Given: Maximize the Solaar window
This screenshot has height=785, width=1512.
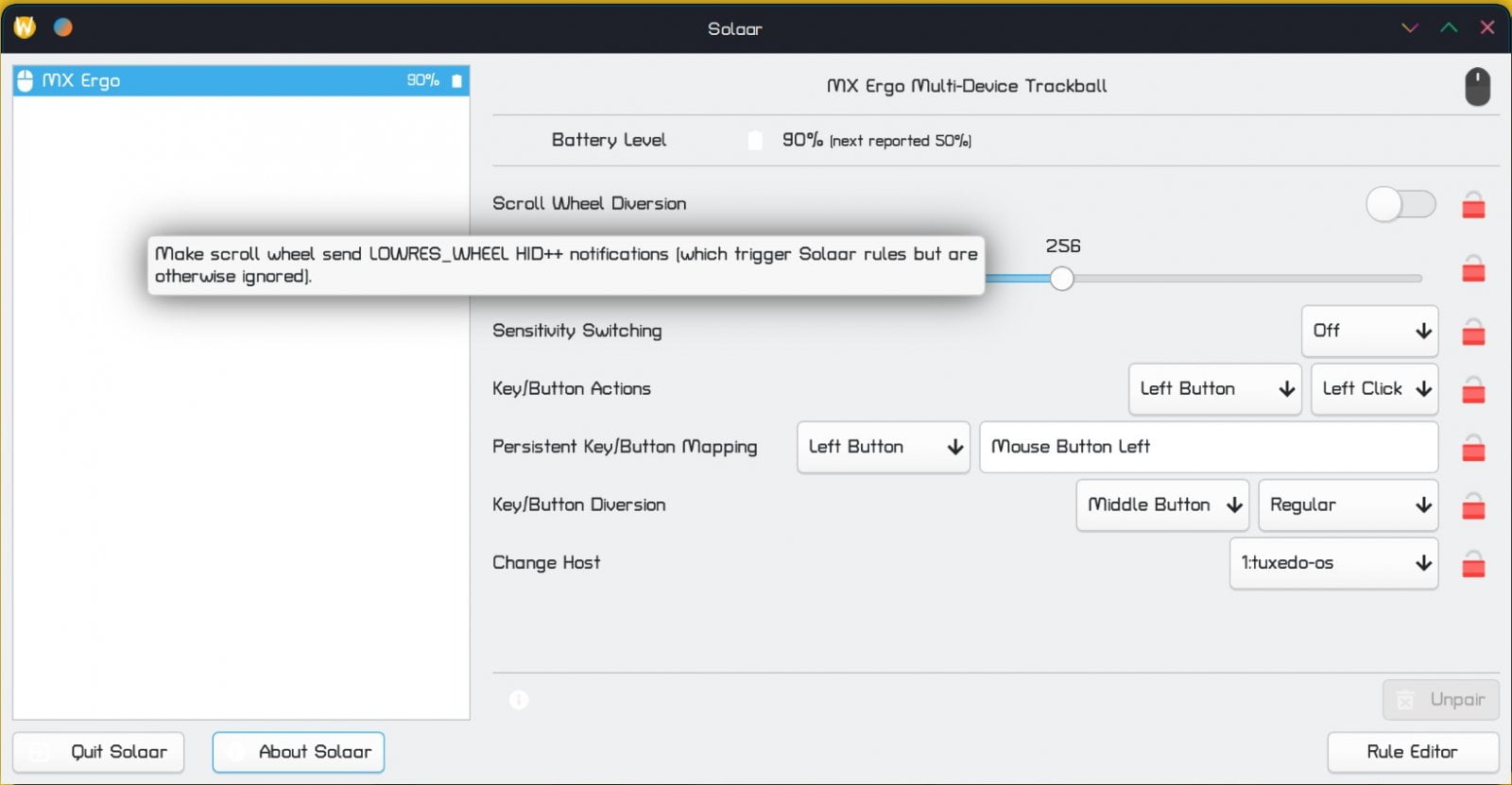Looking at the screenshot, I should tap(1449, 27).
